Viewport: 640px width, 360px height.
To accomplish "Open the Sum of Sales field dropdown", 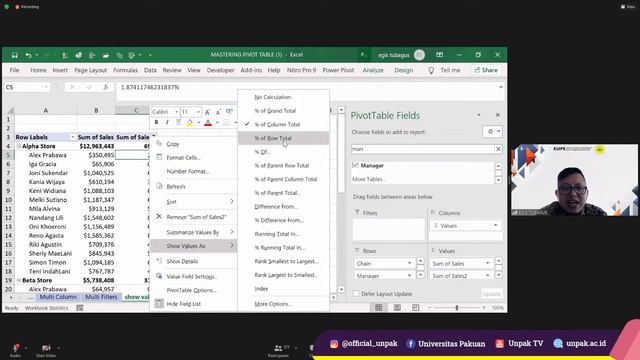I will click(487, 263).
